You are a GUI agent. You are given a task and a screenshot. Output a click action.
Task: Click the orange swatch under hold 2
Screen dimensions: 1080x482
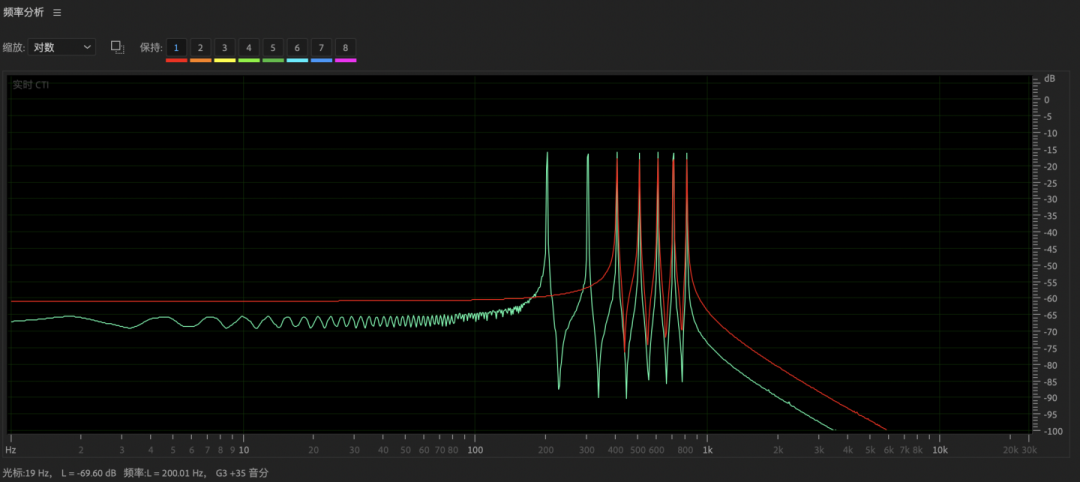[200, 61]
